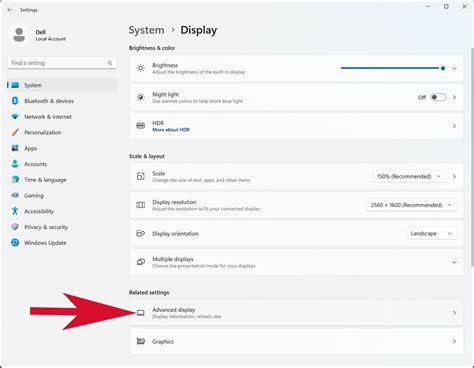
Task: Open Time & language settings
Action: click(62, 179)
